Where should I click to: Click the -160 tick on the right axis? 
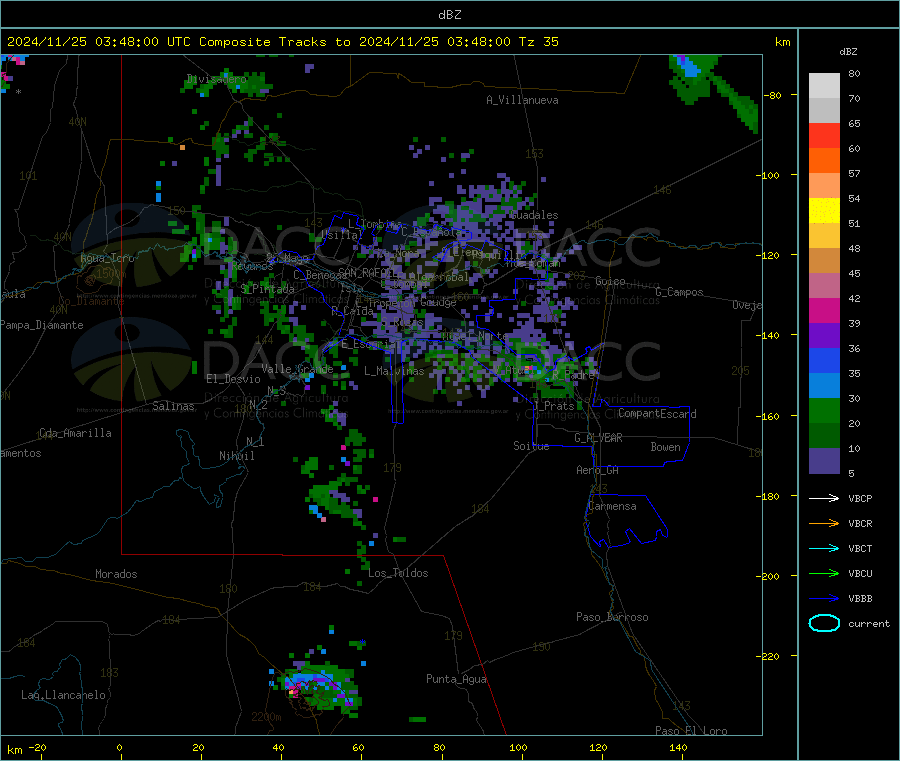click(770, 416)
